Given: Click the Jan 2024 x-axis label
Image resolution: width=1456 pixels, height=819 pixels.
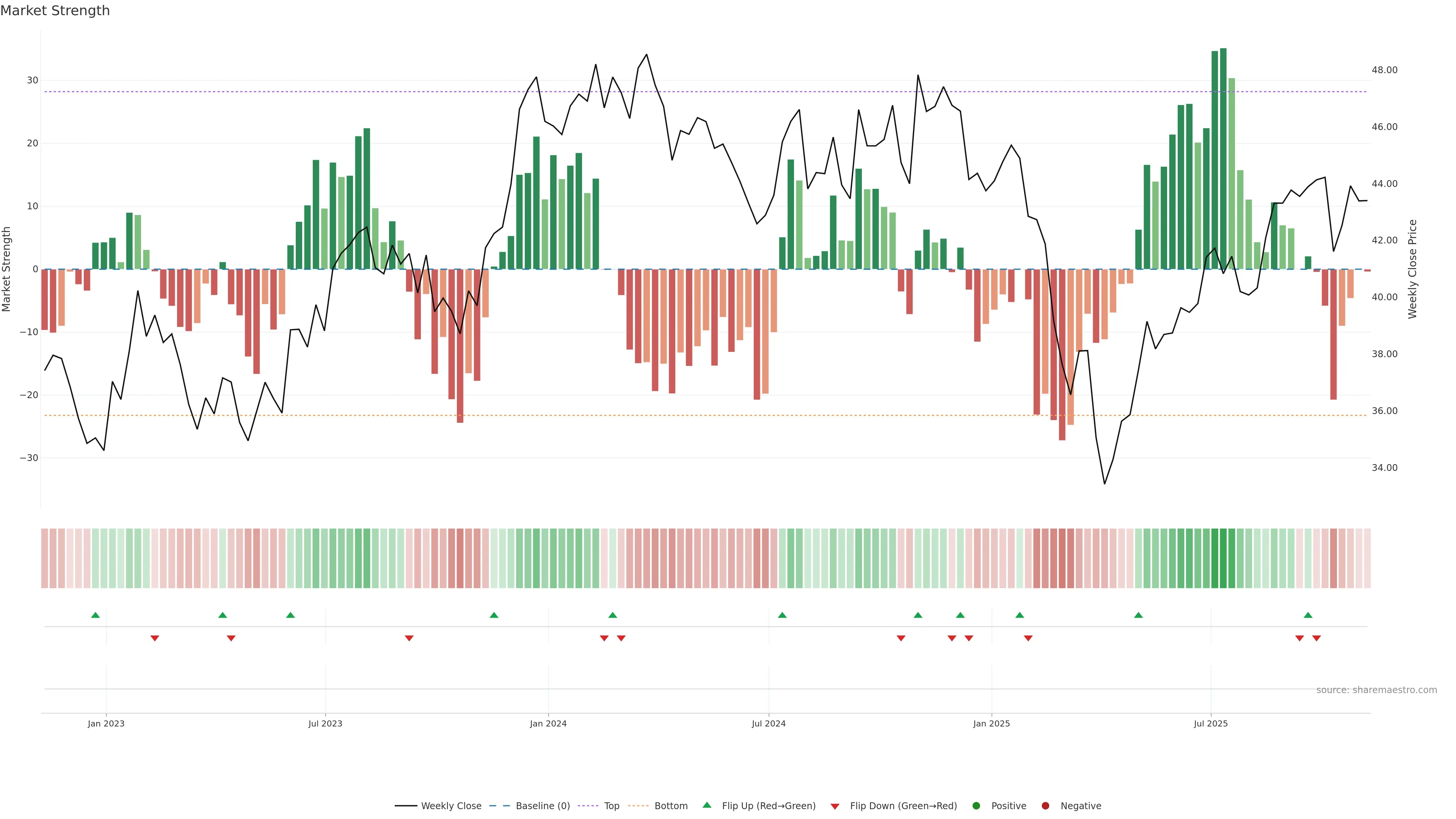Looking at the screenshot, I should [x=548, y=723].
